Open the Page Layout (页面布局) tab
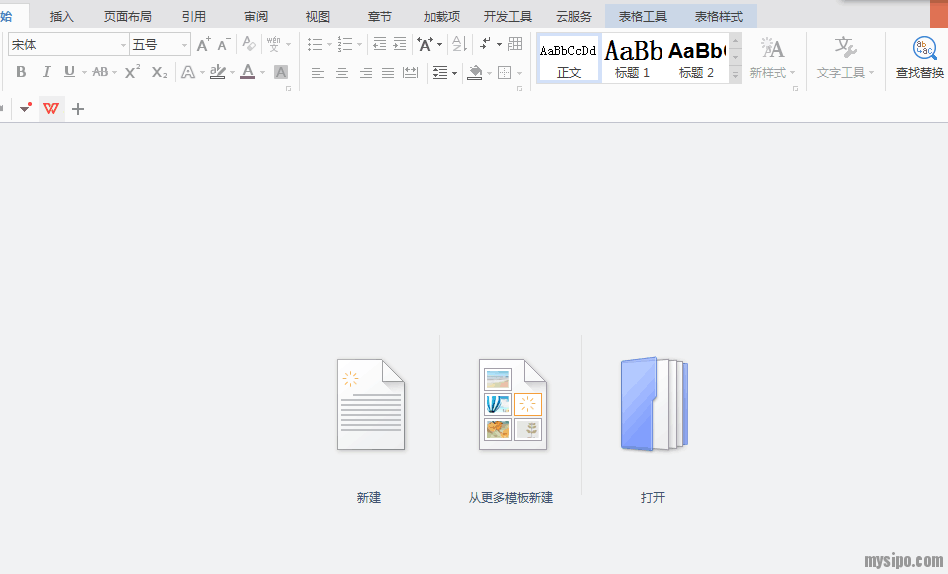 [128, 17]
